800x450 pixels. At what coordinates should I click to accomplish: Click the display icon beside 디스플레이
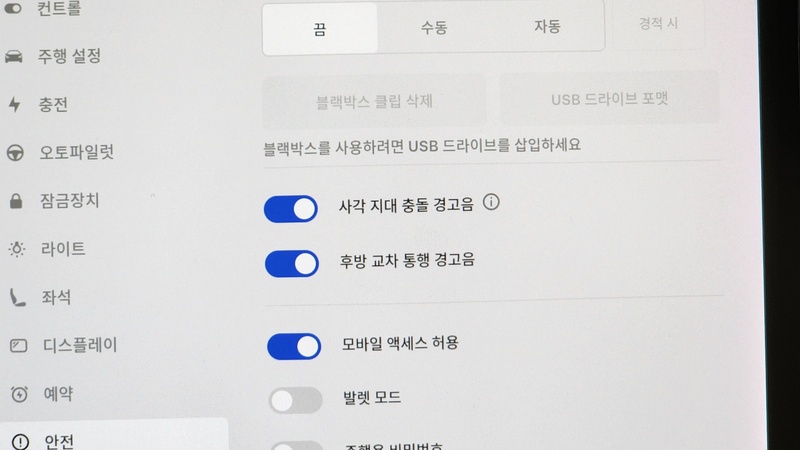(18, 346)
